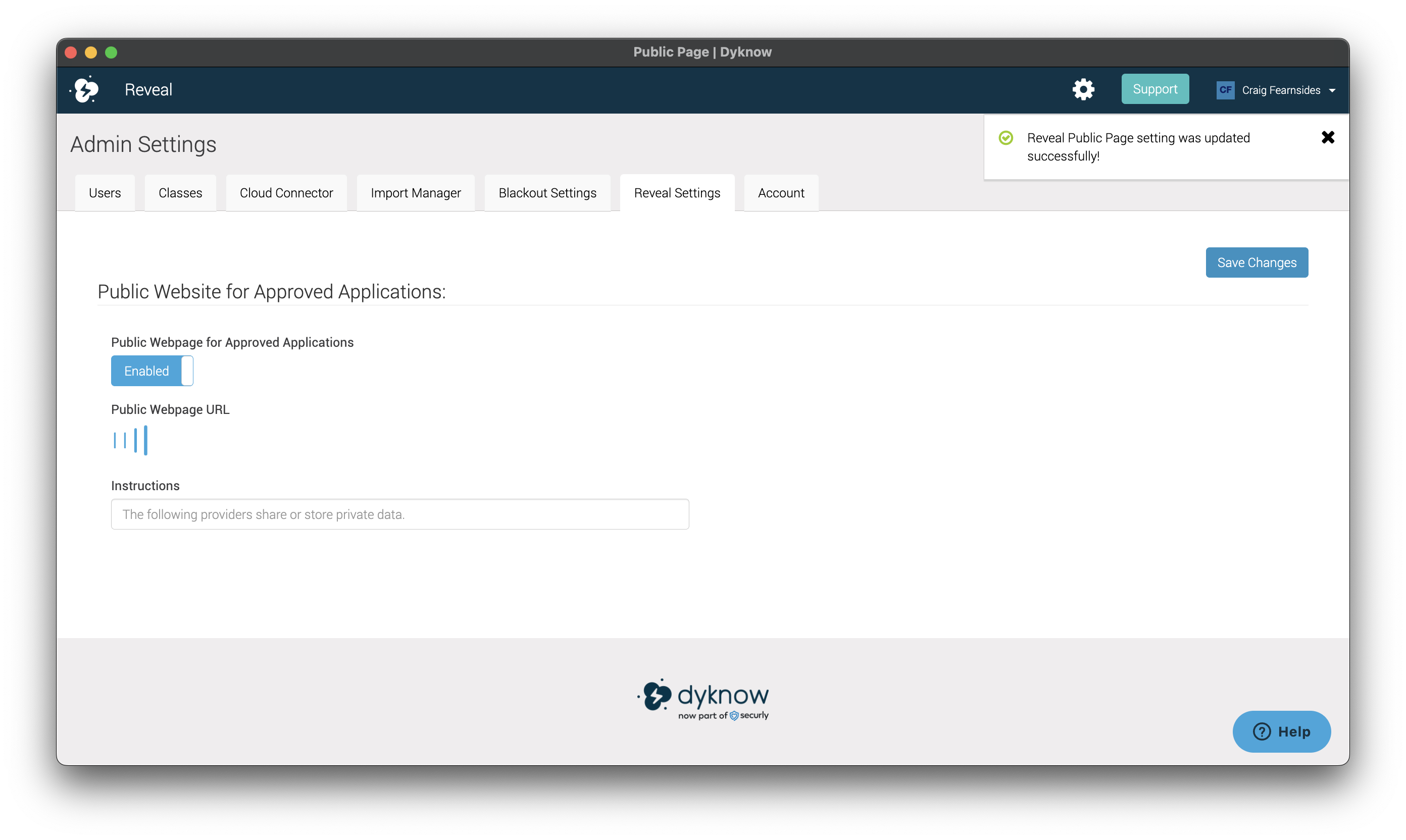Open the Cloud Connector tab
The image size is (1406, 840).
[286, 193]
